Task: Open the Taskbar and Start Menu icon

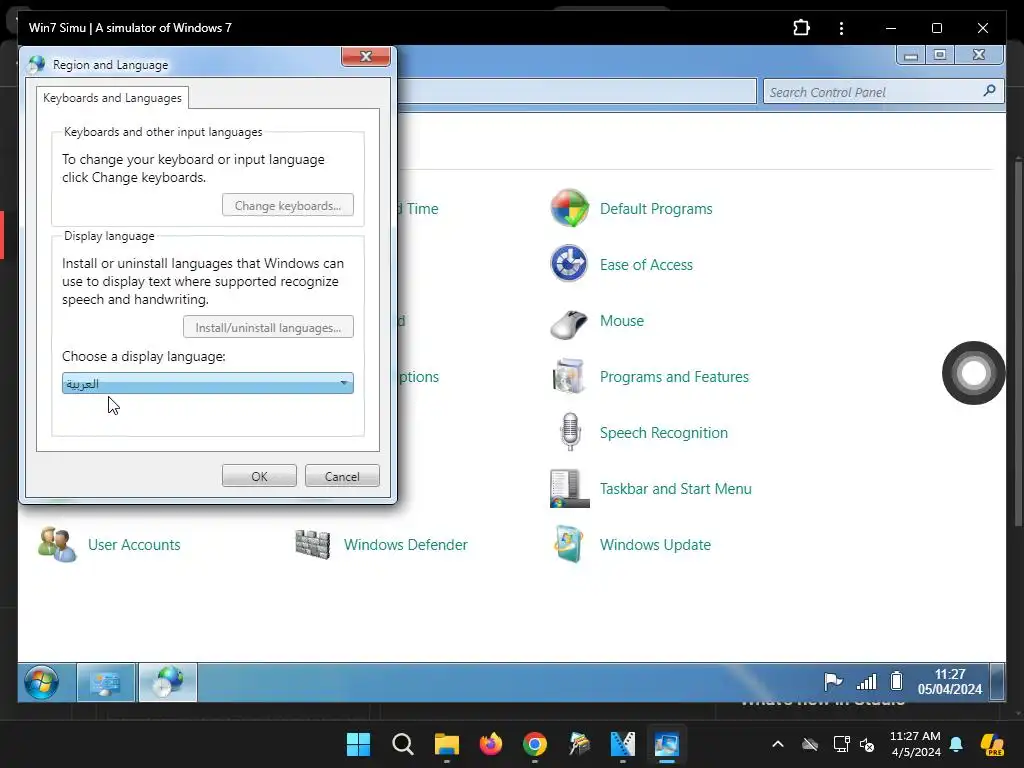Action: tap(569, 488)
